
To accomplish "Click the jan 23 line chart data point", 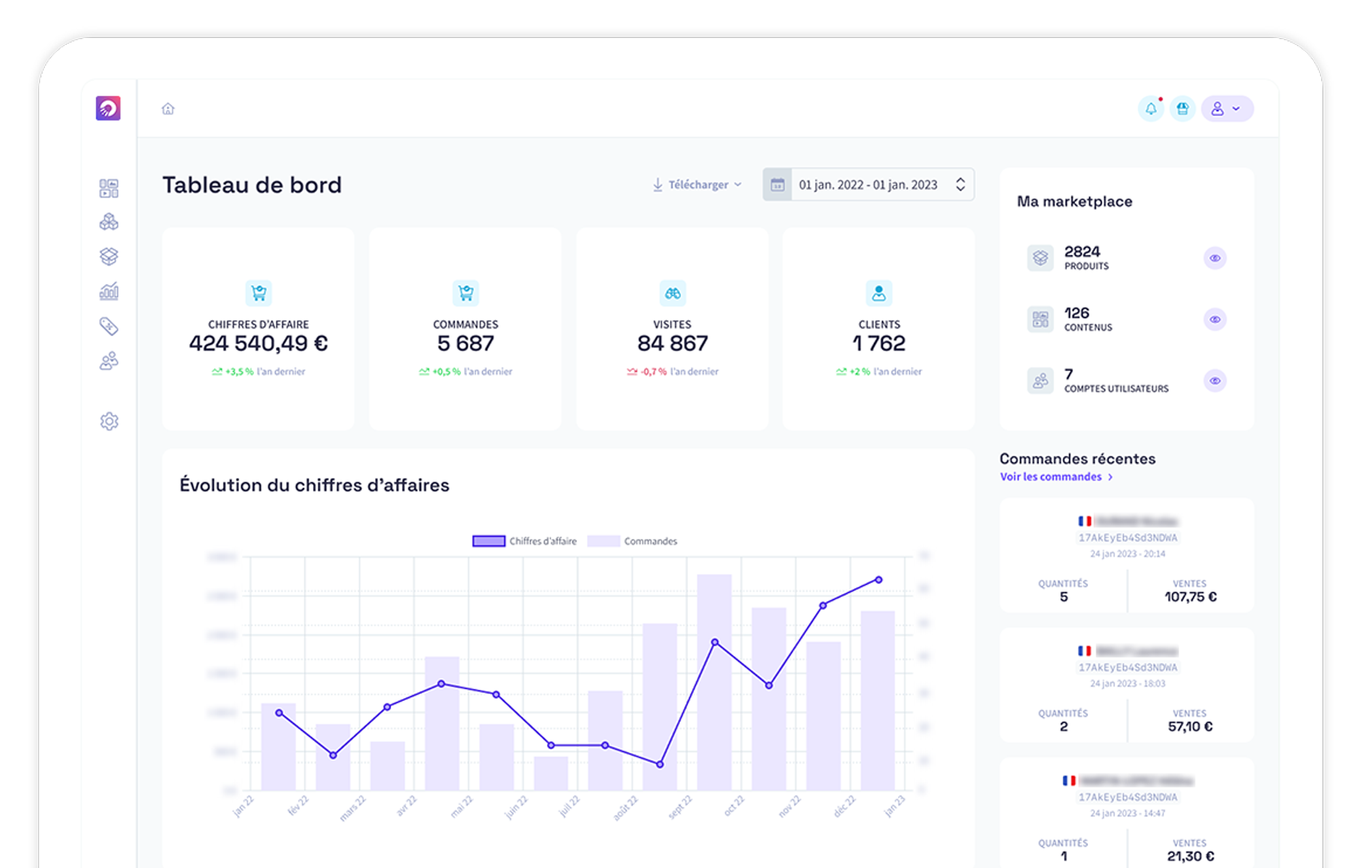I will click(879, 580).
